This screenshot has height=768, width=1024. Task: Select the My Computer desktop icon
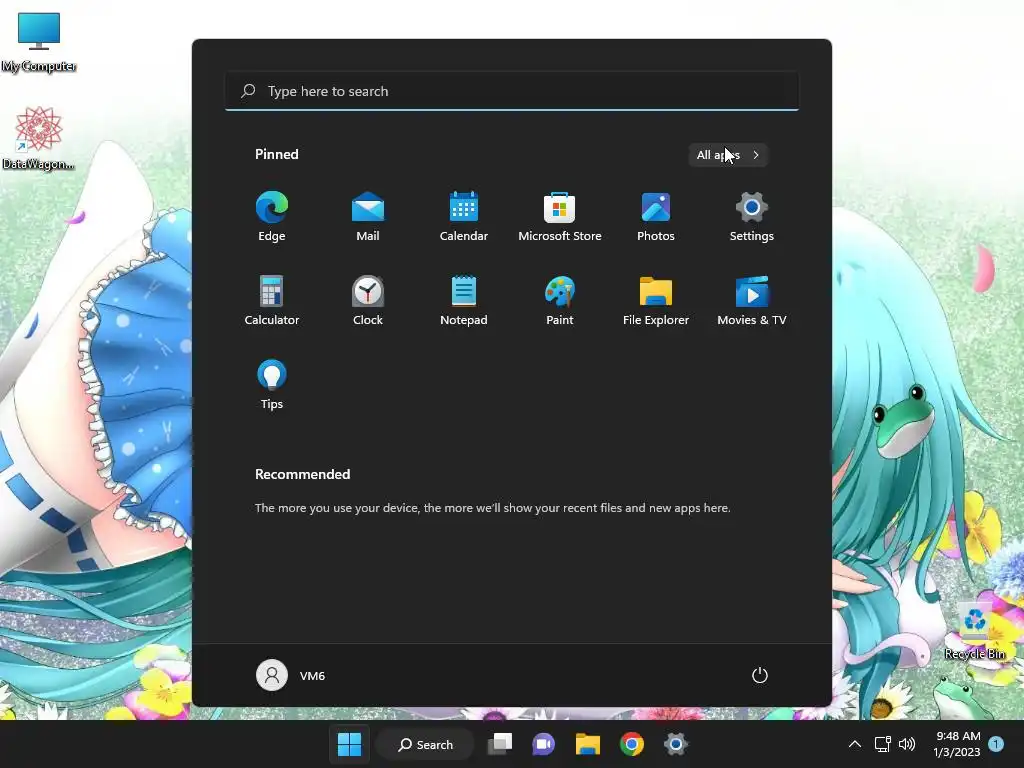click(39, 41)
